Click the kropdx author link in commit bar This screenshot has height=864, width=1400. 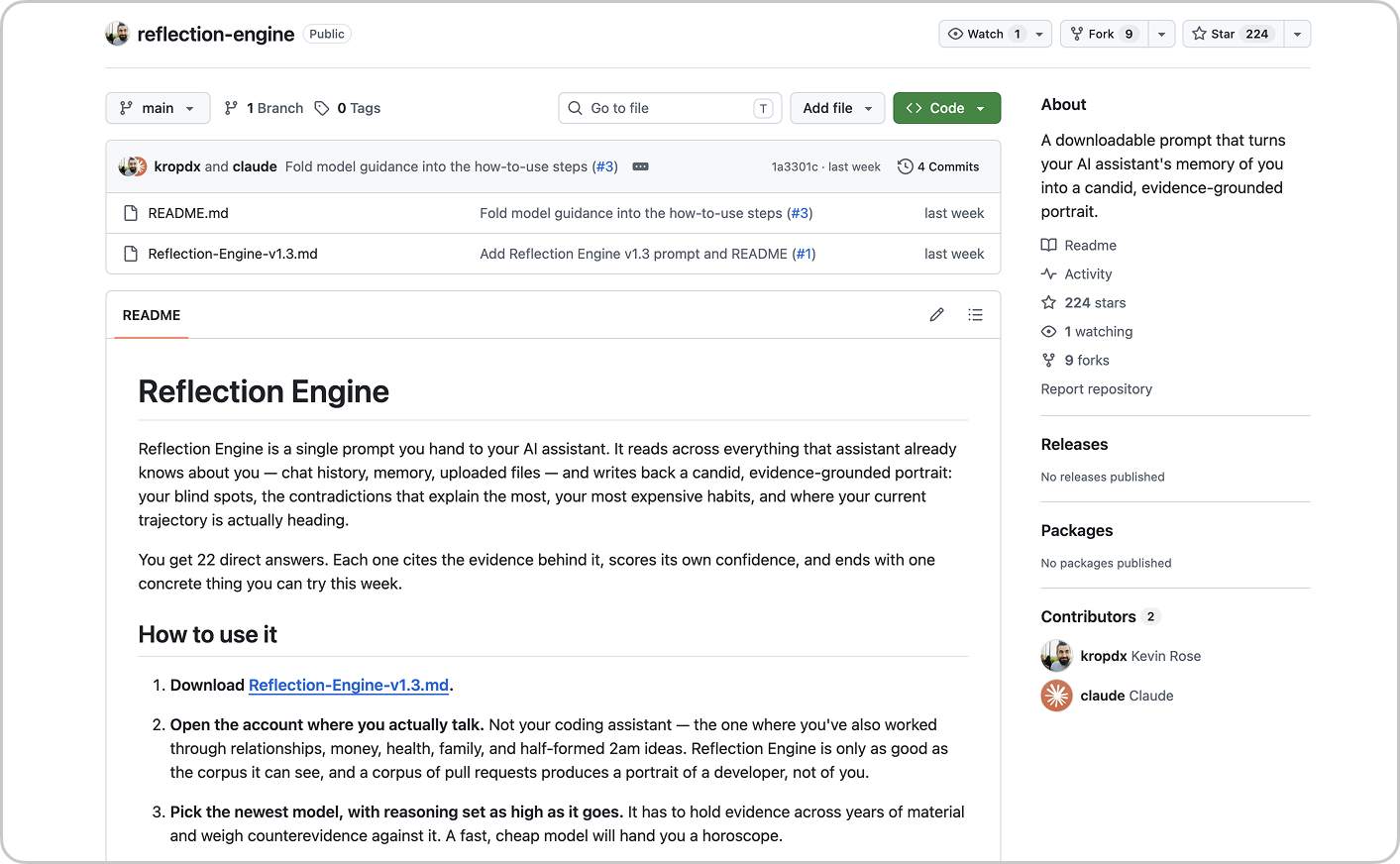[x=177, y=166]
